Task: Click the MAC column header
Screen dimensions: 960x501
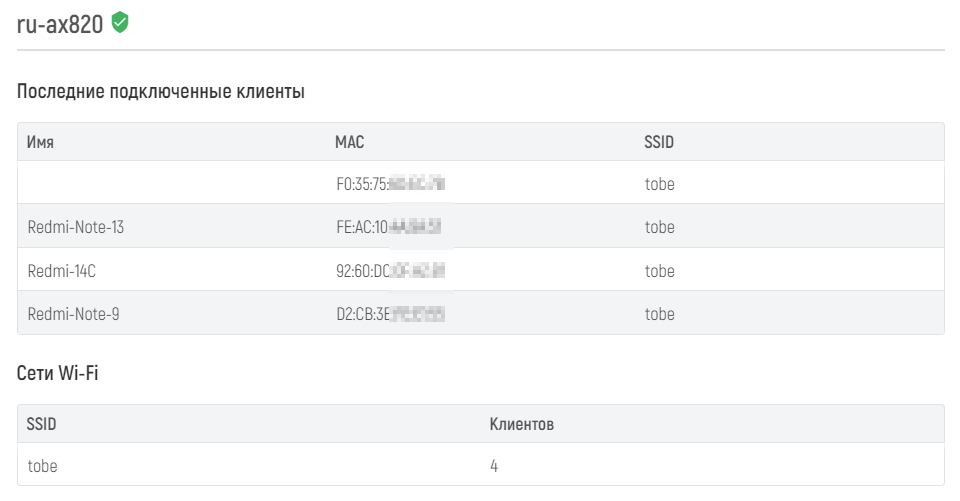Action: pos(350,142)
